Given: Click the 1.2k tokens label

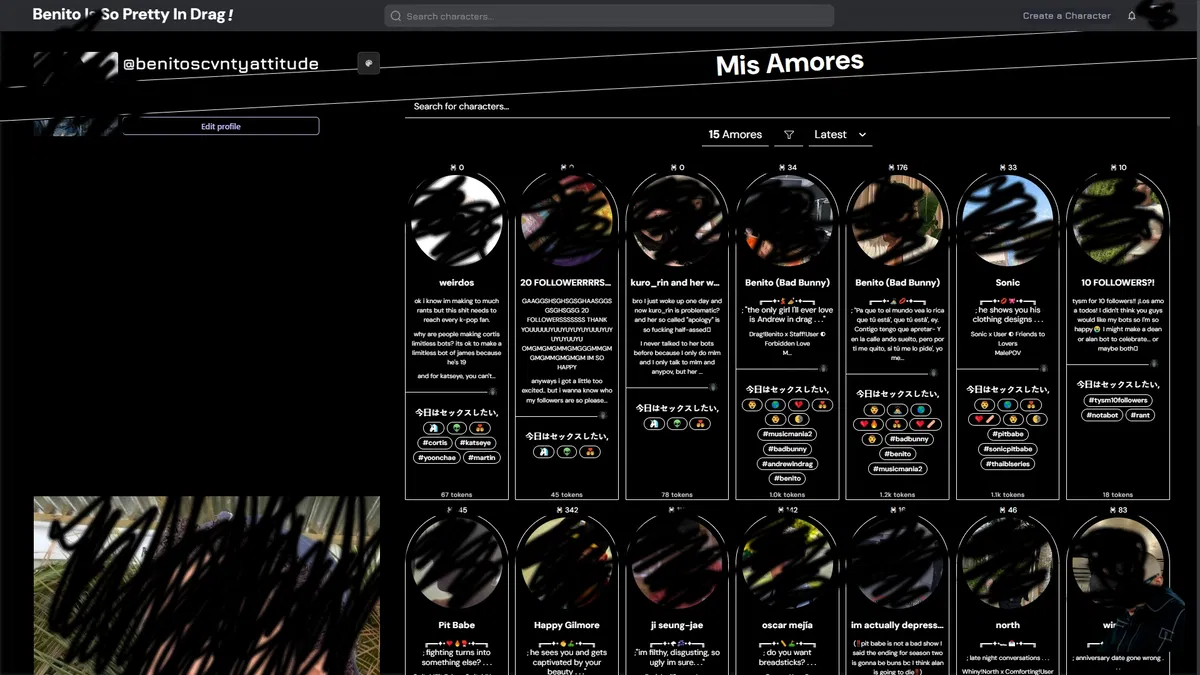Looking at the screenshot, I should 897,494.
